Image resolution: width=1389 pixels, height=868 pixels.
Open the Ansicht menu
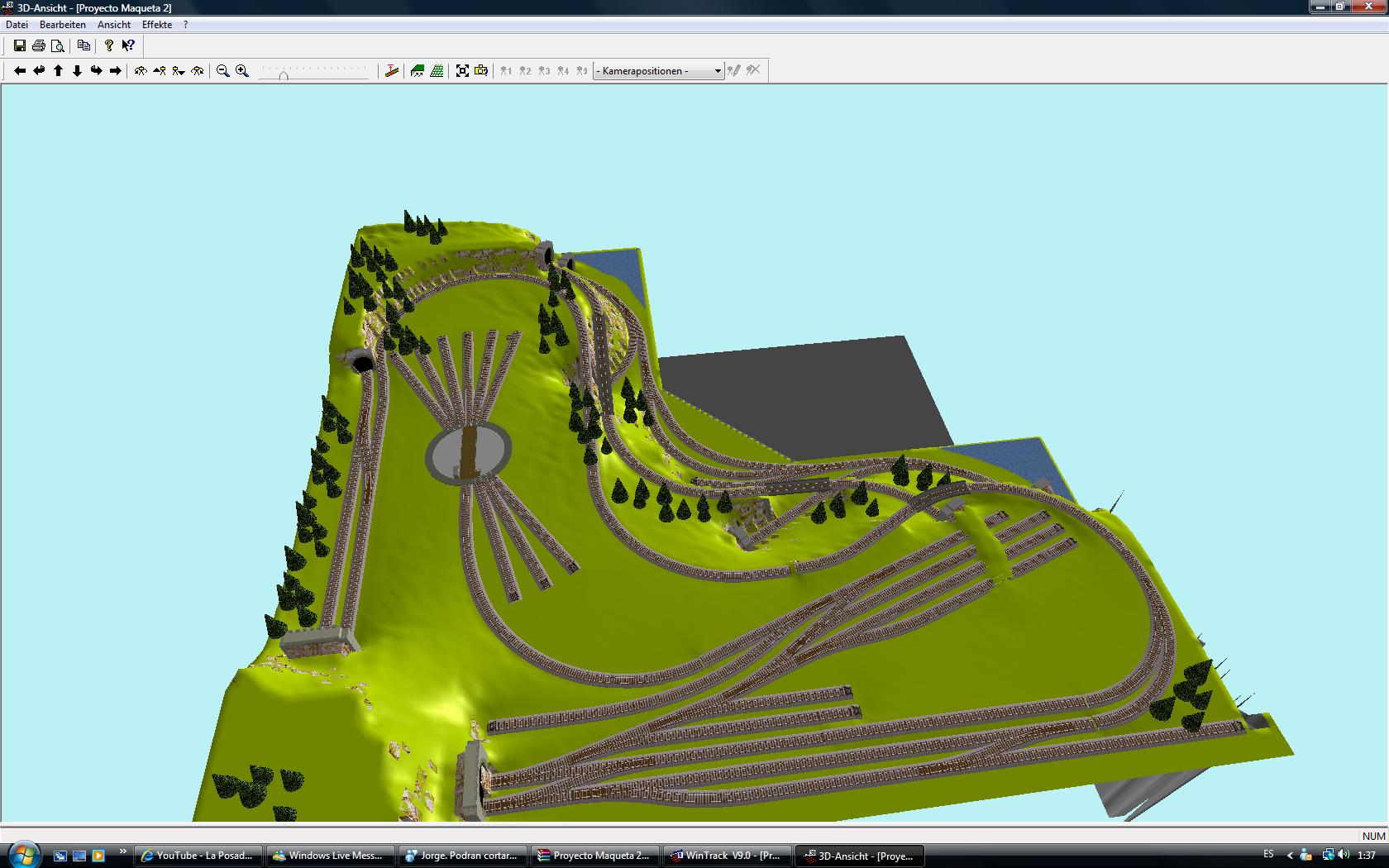point(114,25)
